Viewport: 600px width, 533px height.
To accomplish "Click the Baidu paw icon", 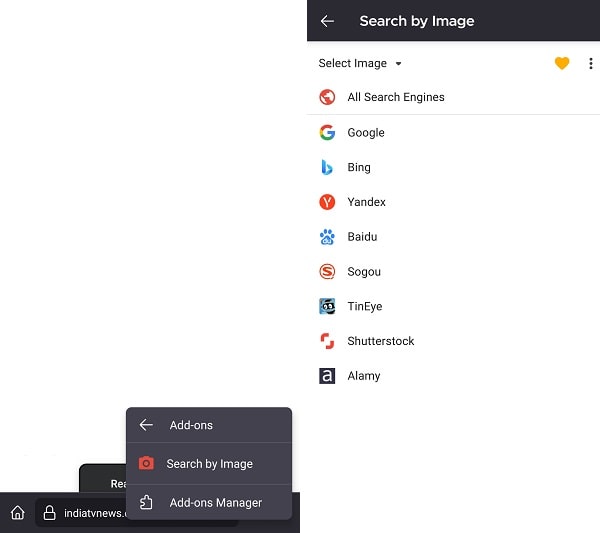I will pyautogui.click(x=327, y=237).
